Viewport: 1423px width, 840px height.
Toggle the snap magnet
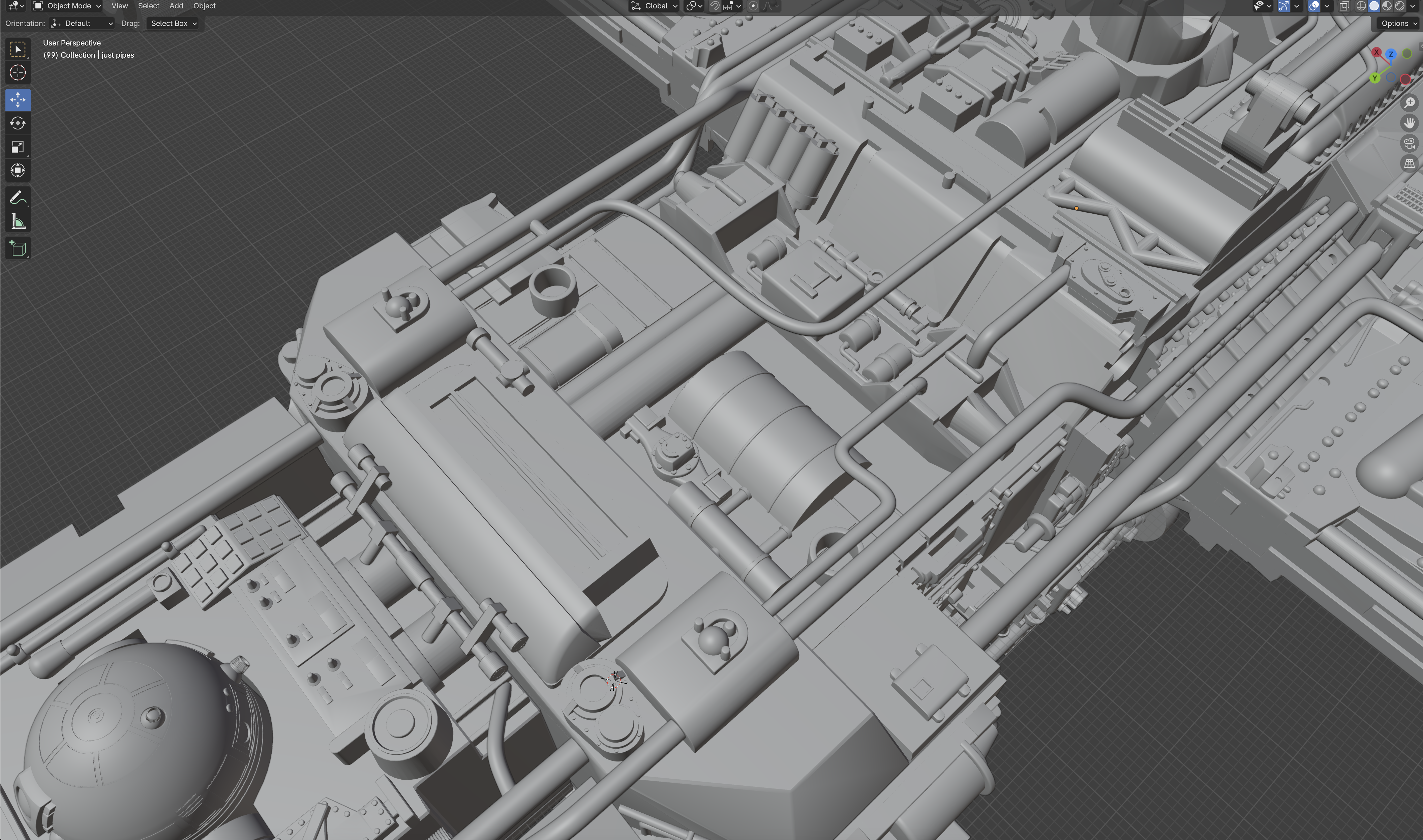point(715,6)
